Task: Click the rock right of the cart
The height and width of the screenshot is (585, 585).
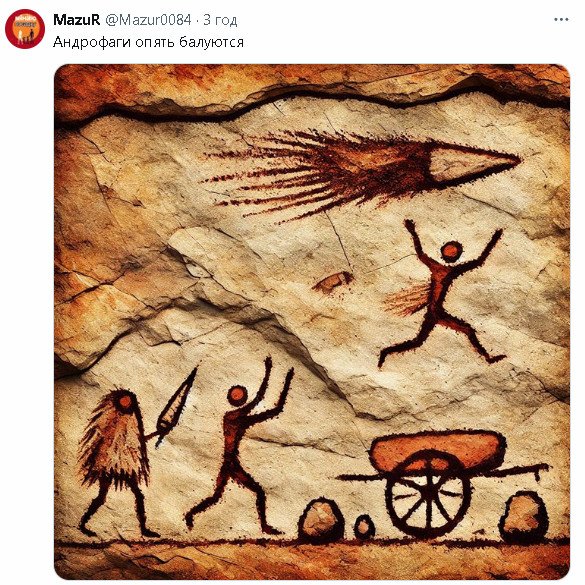Action: tap(523, 517)
